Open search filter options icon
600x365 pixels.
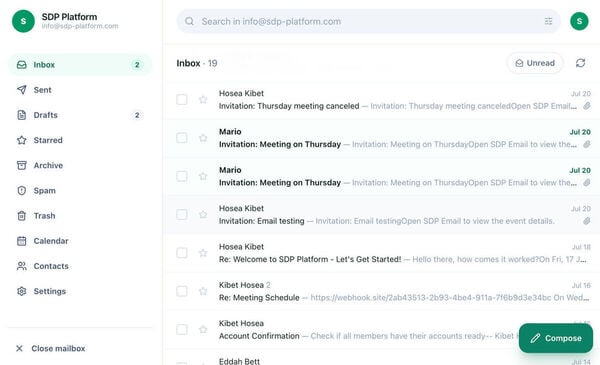click(x=548, y=21)
